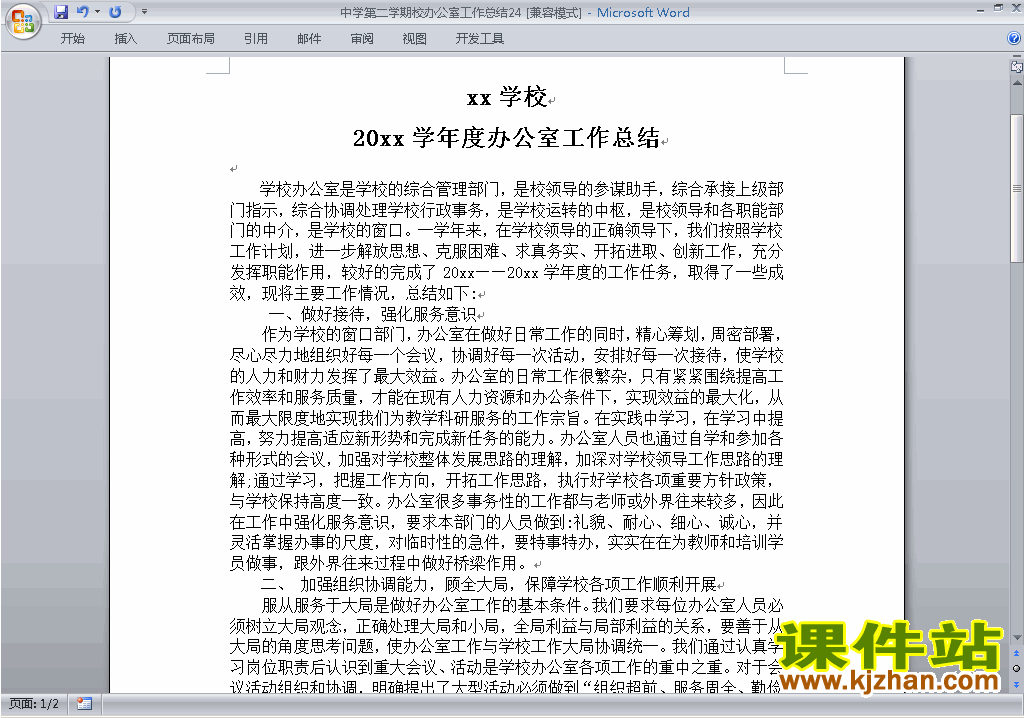The width and height of the screenshot is (1024, 718).
Task: Click the vertical scrollbar thumb
Action: [1017, 188]
